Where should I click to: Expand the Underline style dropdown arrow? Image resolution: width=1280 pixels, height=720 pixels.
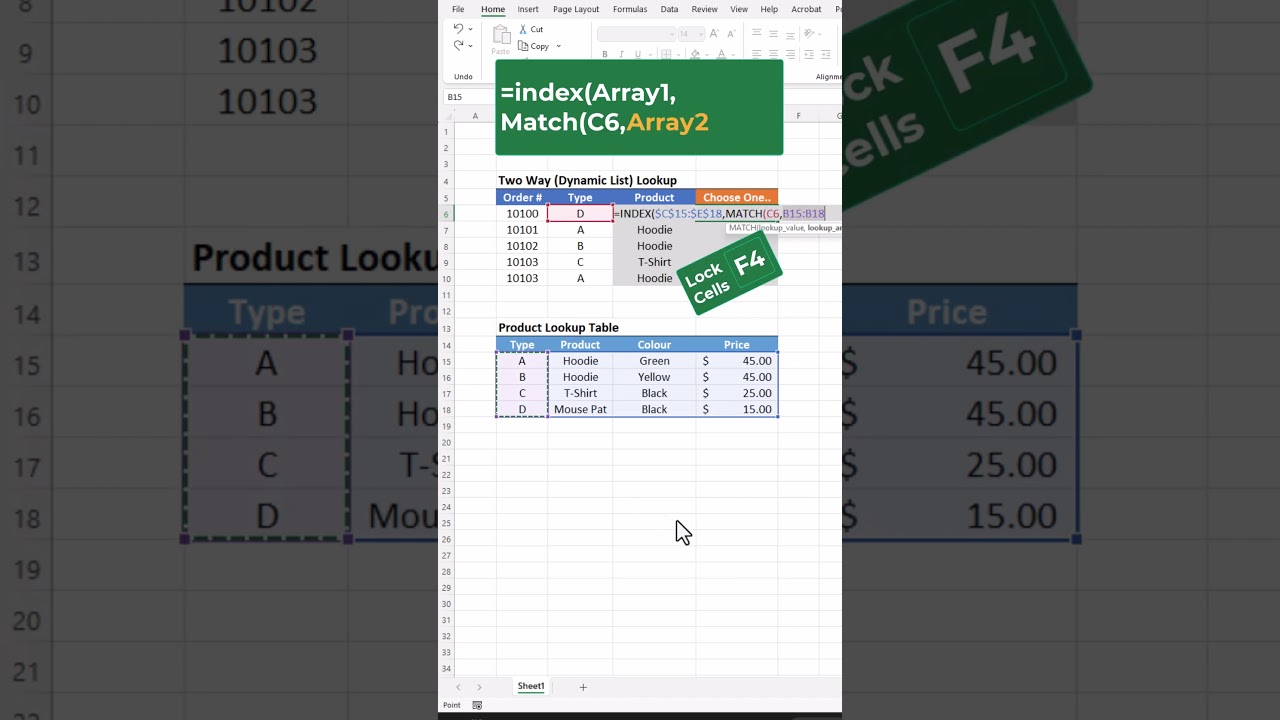point(649,54)
